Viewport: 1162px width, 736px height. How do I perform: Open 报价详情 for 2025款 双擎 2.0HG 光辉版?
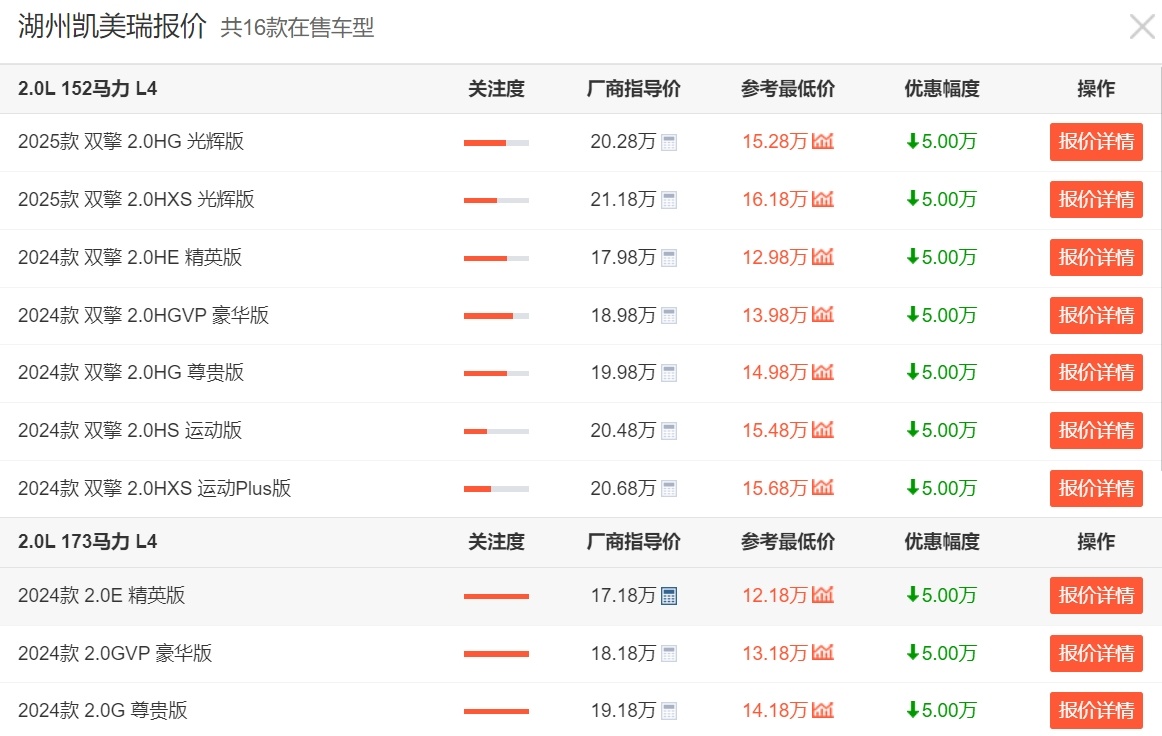point(1096,142)
